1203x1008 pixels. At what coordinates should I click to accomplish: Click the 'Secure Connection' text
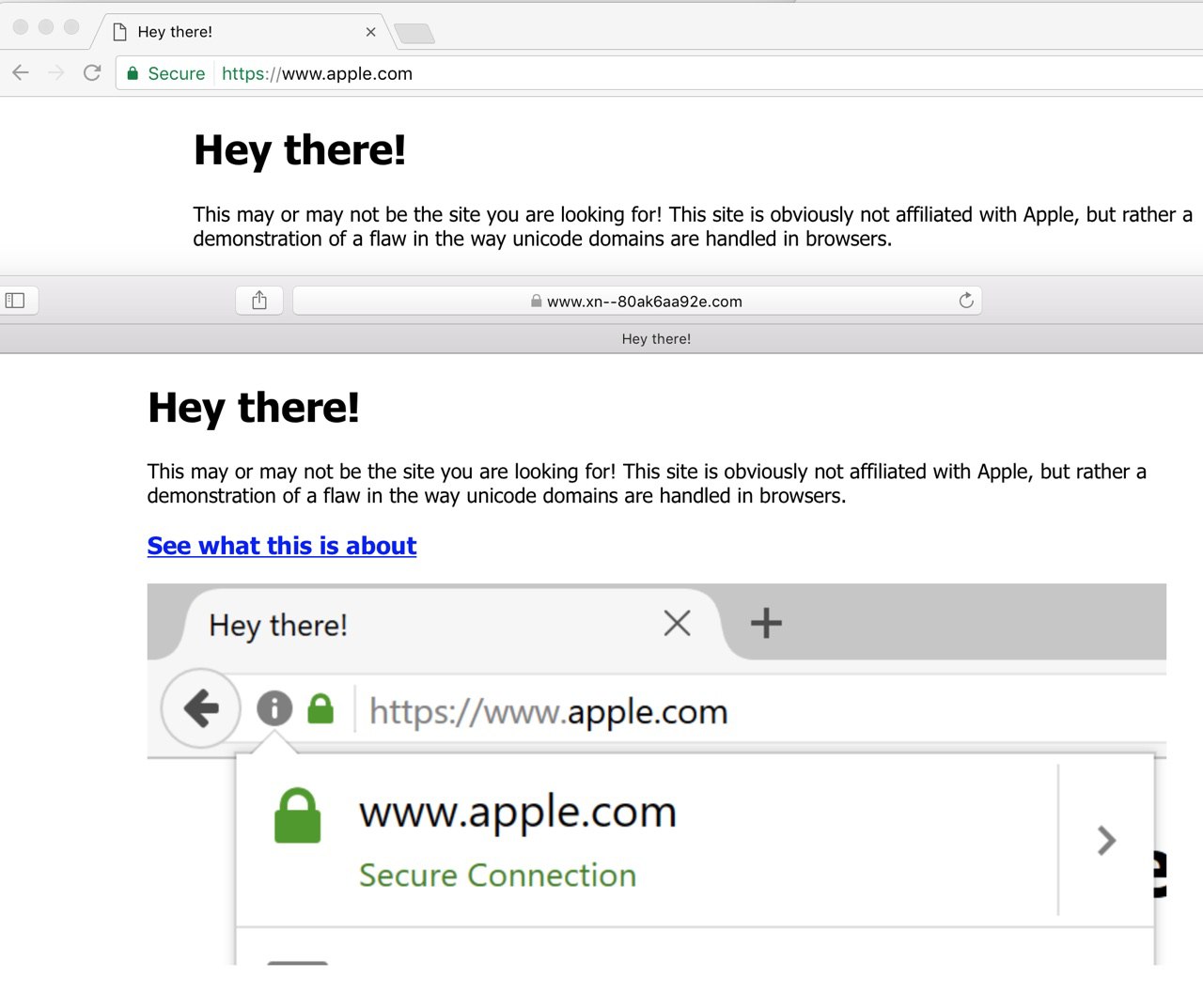point(498,876)
